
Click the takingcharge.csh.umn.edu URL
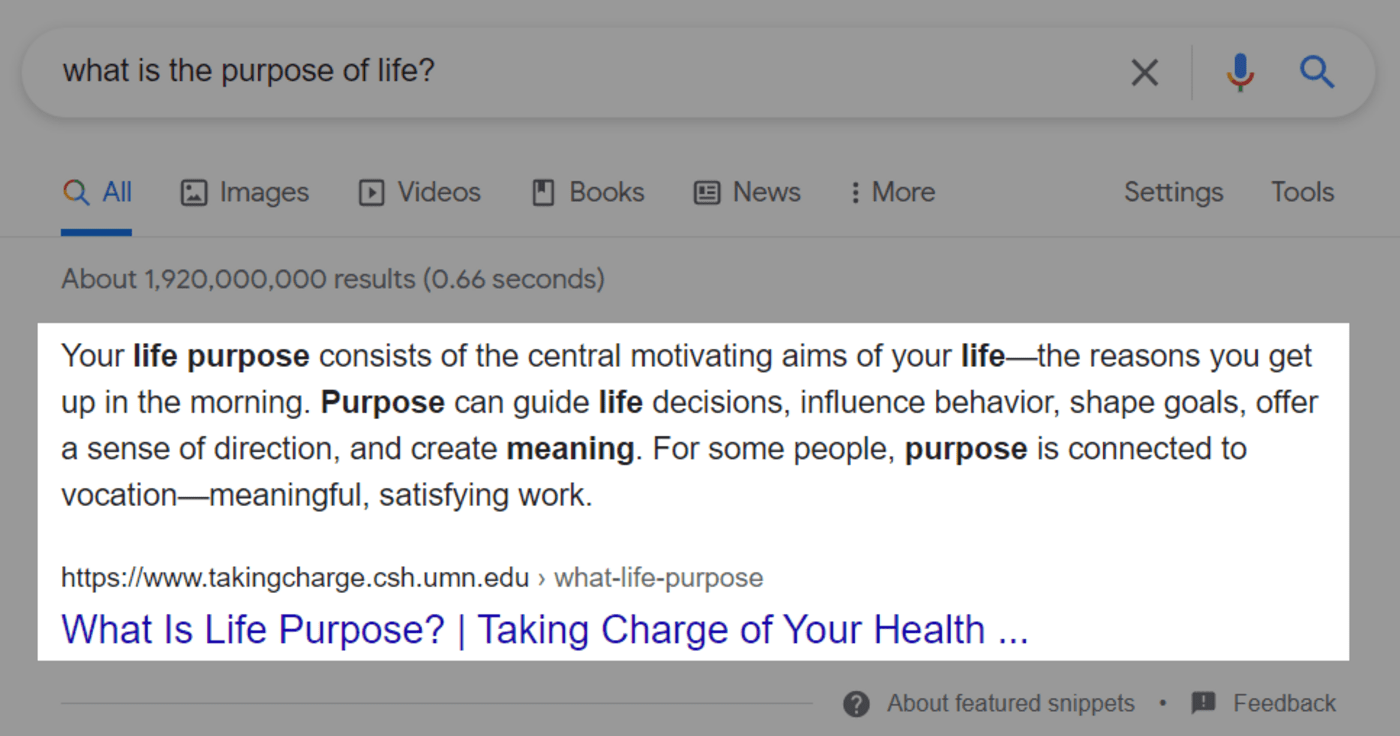294,577
